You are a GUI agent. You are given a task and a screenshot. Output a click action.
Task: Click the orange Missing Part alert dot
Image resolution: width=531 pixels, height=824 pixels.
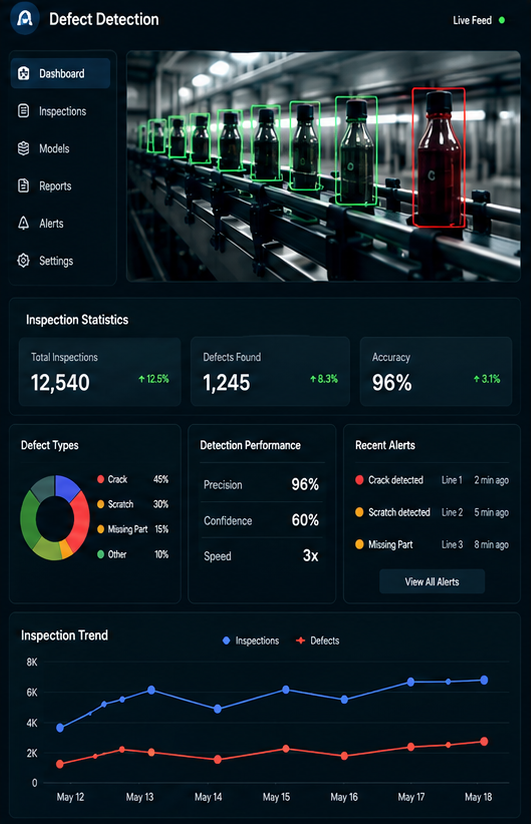coord(360,544)
